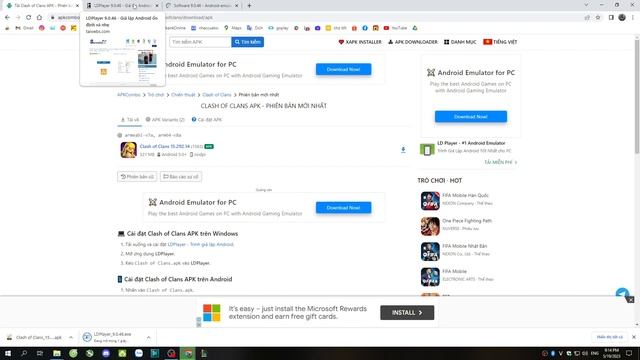The width and height of the screenshot is (640, 360).
Task: Click the Phiên bản cũ button
Action: click(137, 177)
